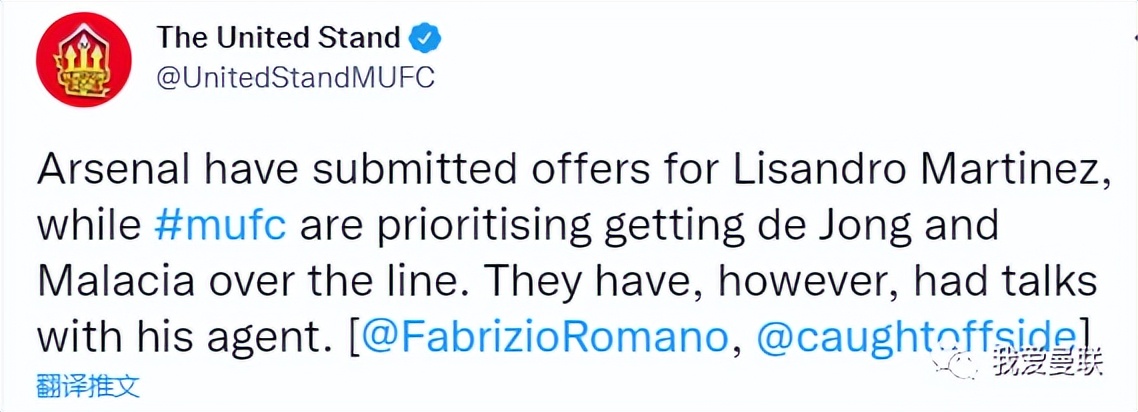Open the #mufc hashtag
Viewport: 1138px width, 412px height.
222,225
